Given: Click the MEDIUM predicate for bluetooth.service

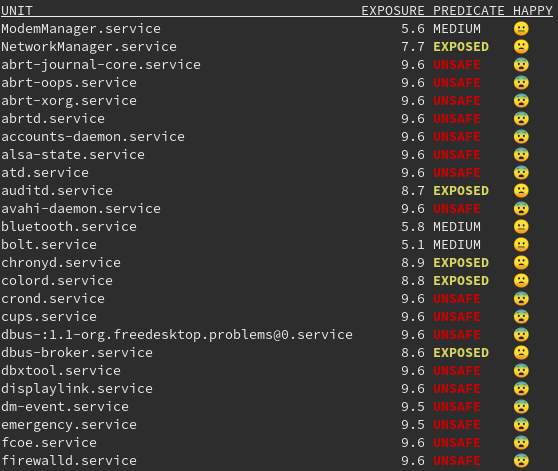Looking at the screenshot, I should [x=457, y=227].
